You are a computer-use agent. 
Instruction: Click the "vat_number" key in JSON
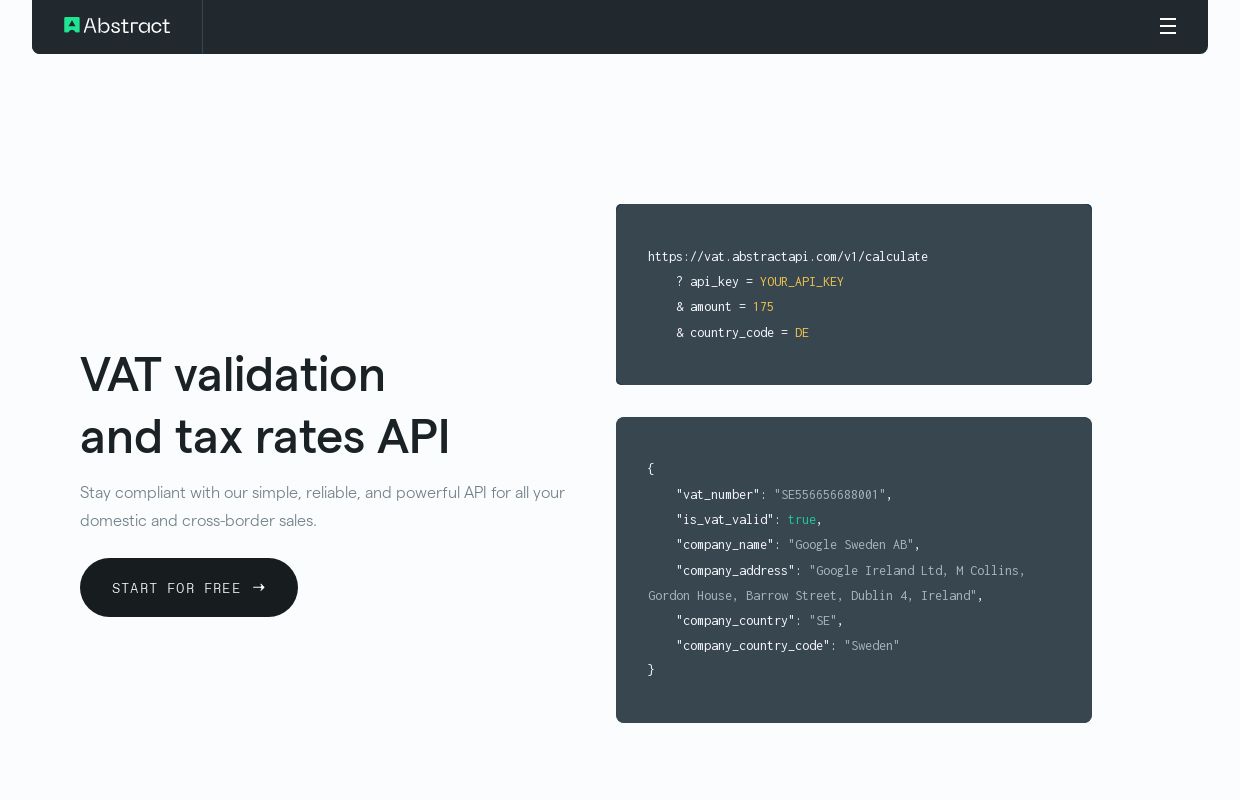coord(718,495)
